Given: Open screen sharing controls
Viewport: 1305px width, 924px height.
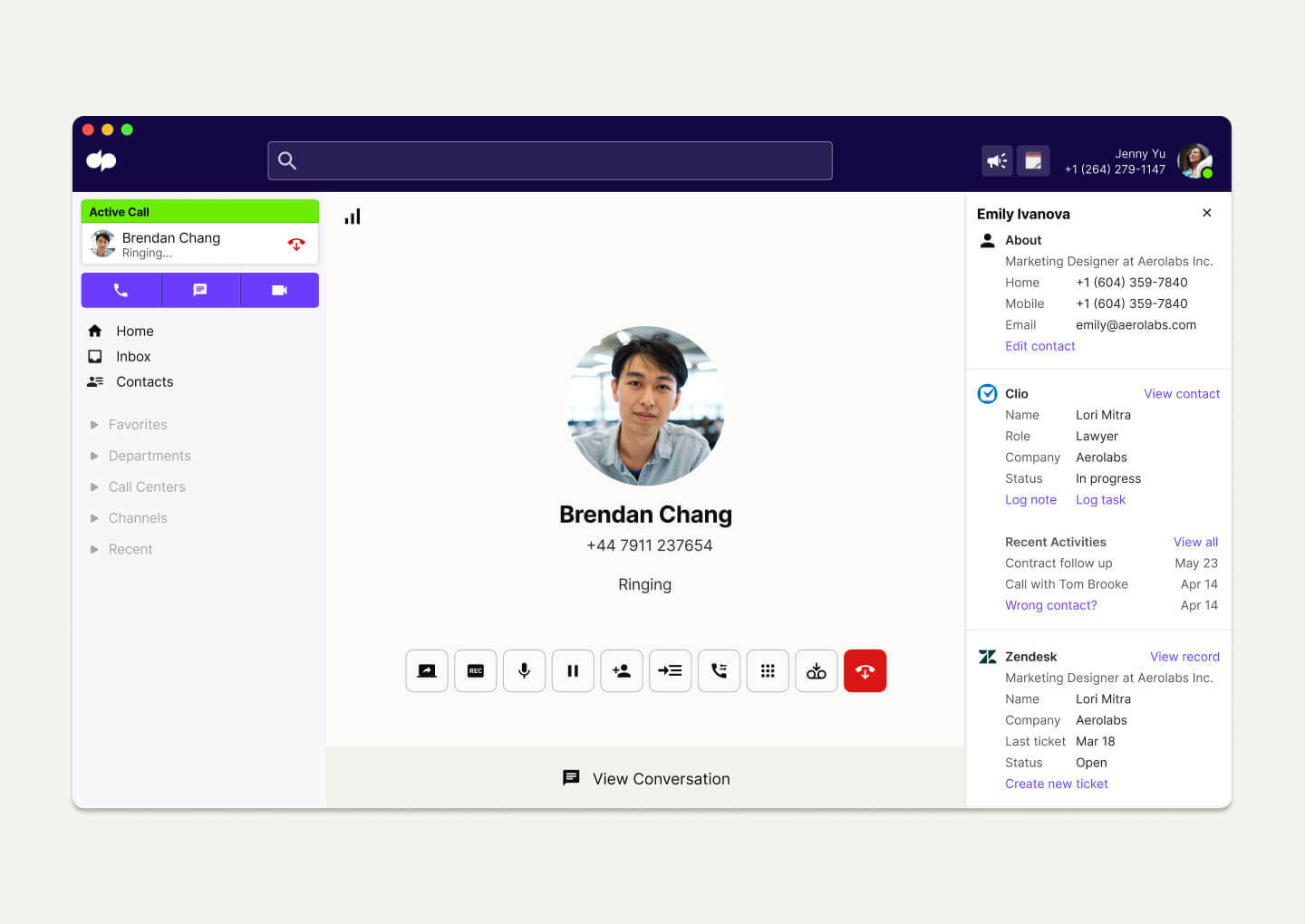Looking at the screenshot, I should 426,670.
